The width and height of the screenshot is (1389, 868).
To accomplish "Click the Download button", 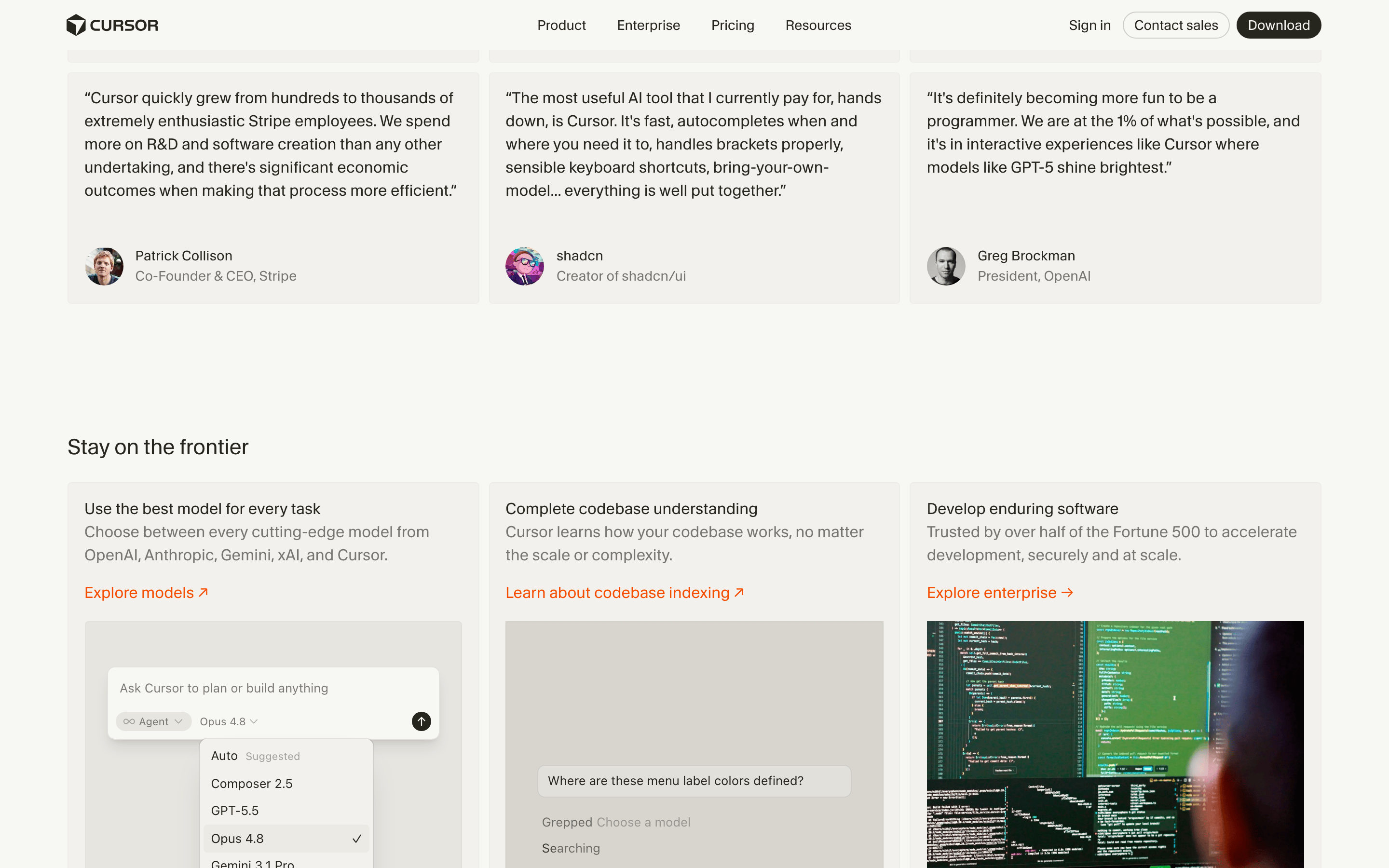I will tap(1278, 25).
